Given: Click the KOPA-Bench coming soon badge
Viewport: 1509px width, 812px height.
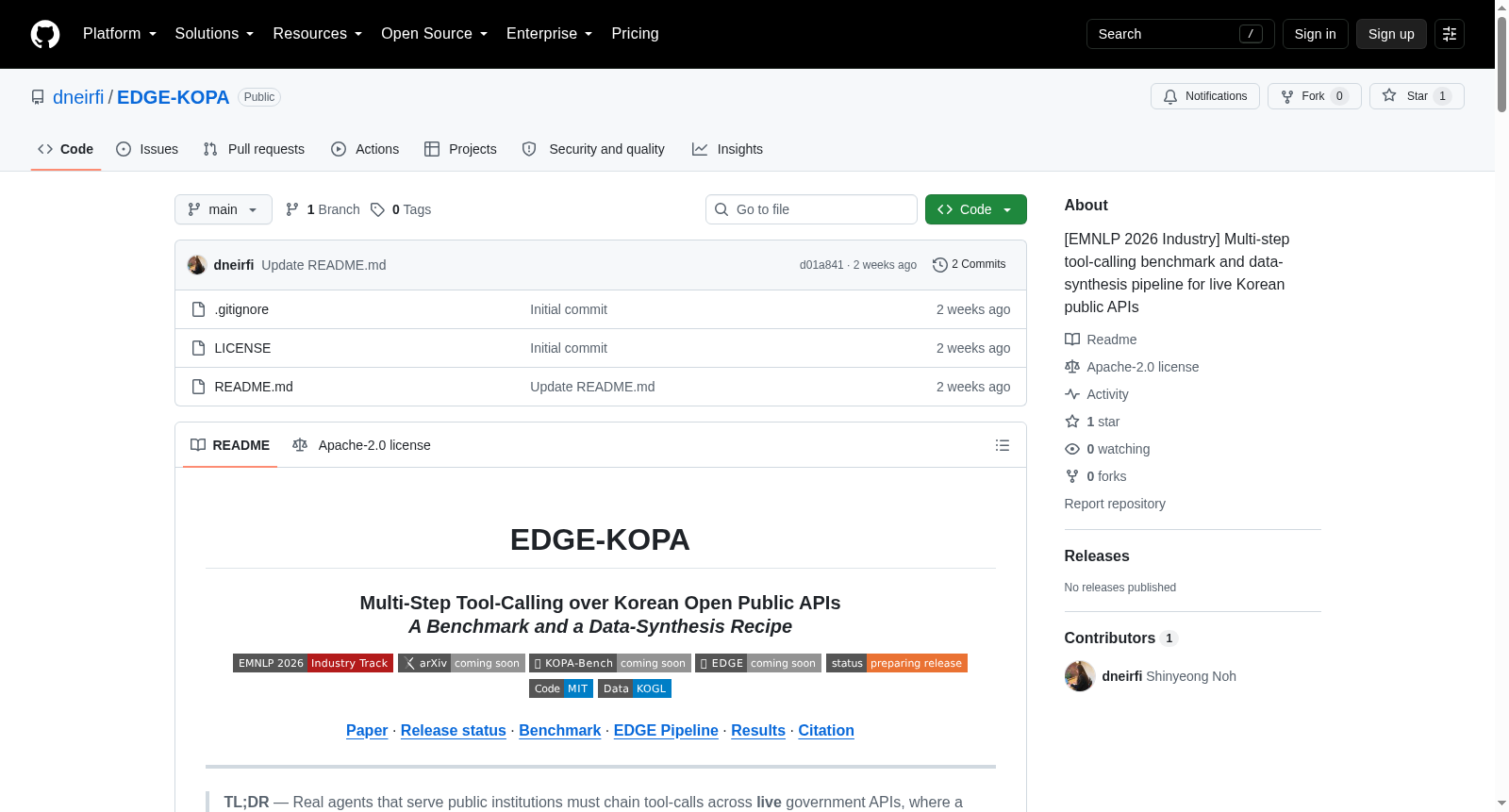Looking at the screenshot, I should (x=609, y=663).
